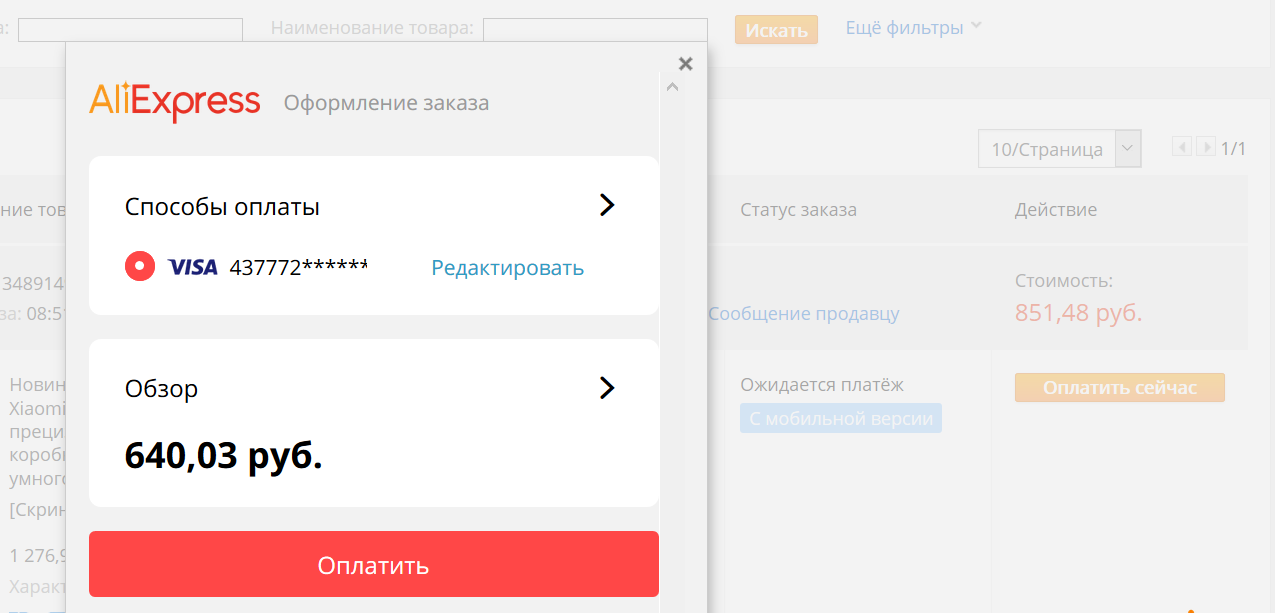Click the dialog scrollbar up arrow
The width and height of the screenshot is (1275, 613).
click(673, 87)
